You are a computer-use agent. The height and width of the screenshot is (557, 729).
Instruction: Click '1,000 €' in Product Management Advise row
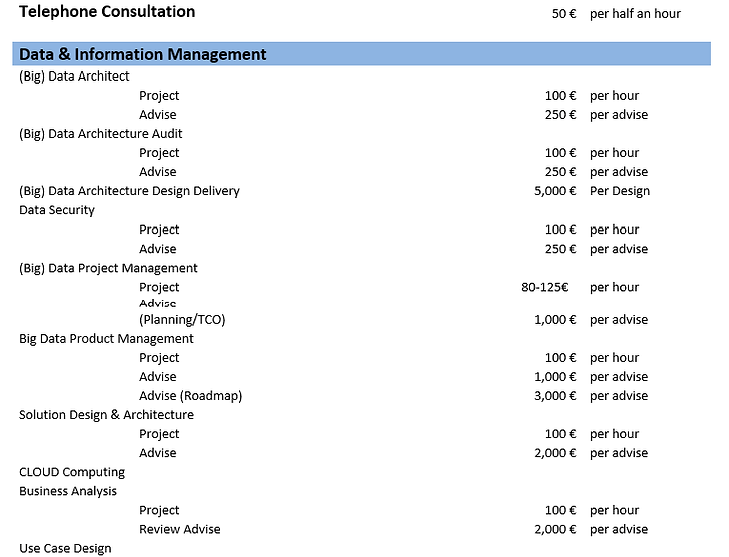[x=555, y=377]
